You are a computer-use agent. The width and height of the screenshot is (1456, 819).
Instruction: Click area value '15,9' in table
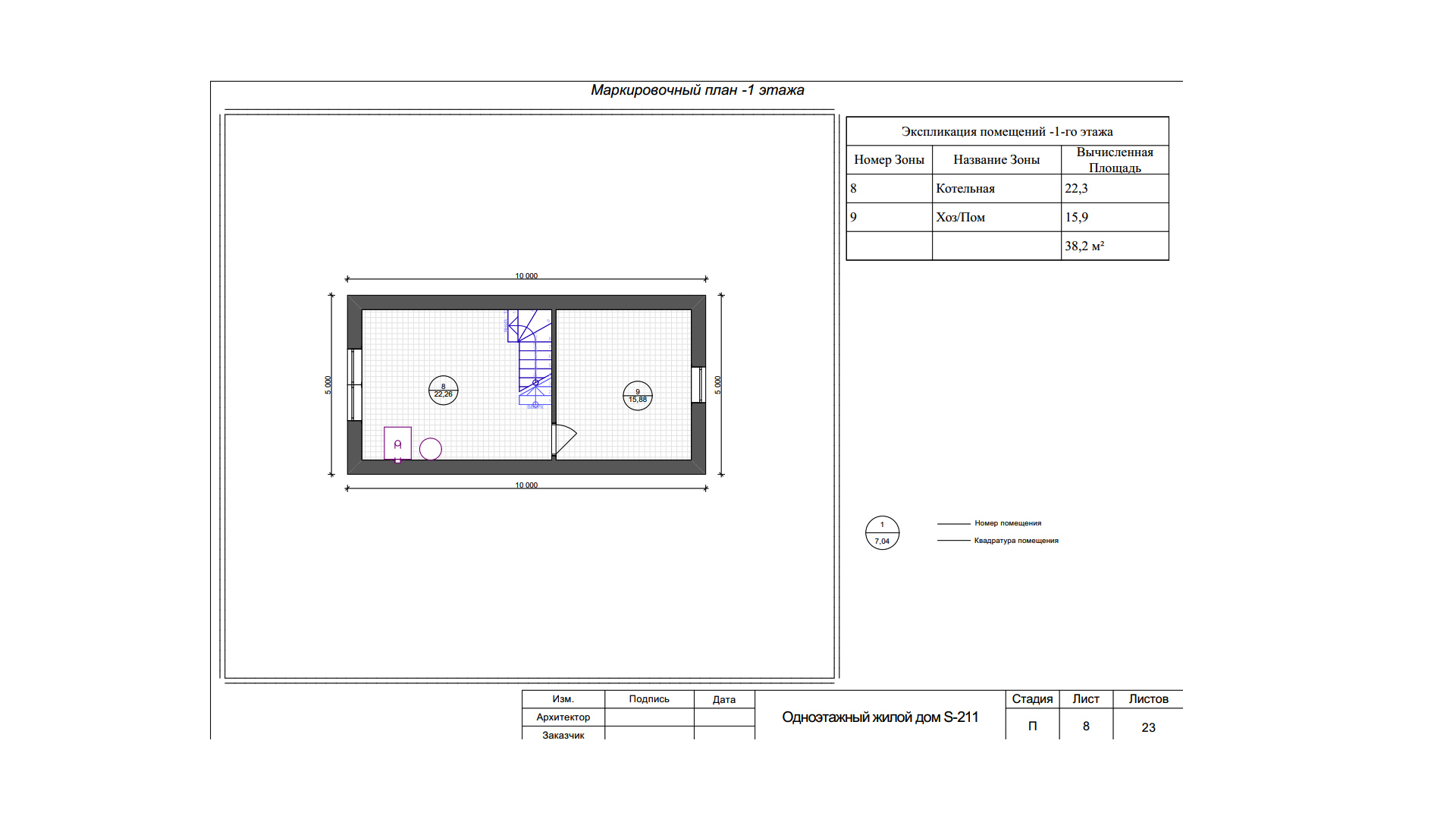point(1076,218)
